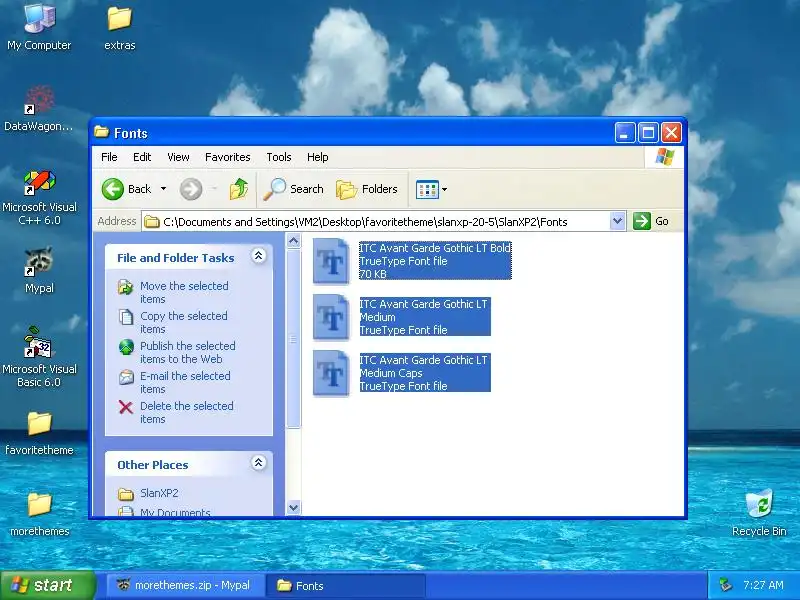Click the Fonts window title bar folder icon
The width and height of the screenshot is (800, 600).
102,133
